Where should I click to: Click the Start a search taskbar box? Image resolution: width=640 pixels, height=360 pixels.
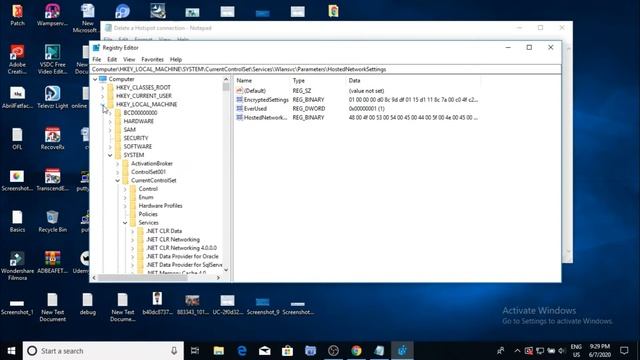(103, 351)
